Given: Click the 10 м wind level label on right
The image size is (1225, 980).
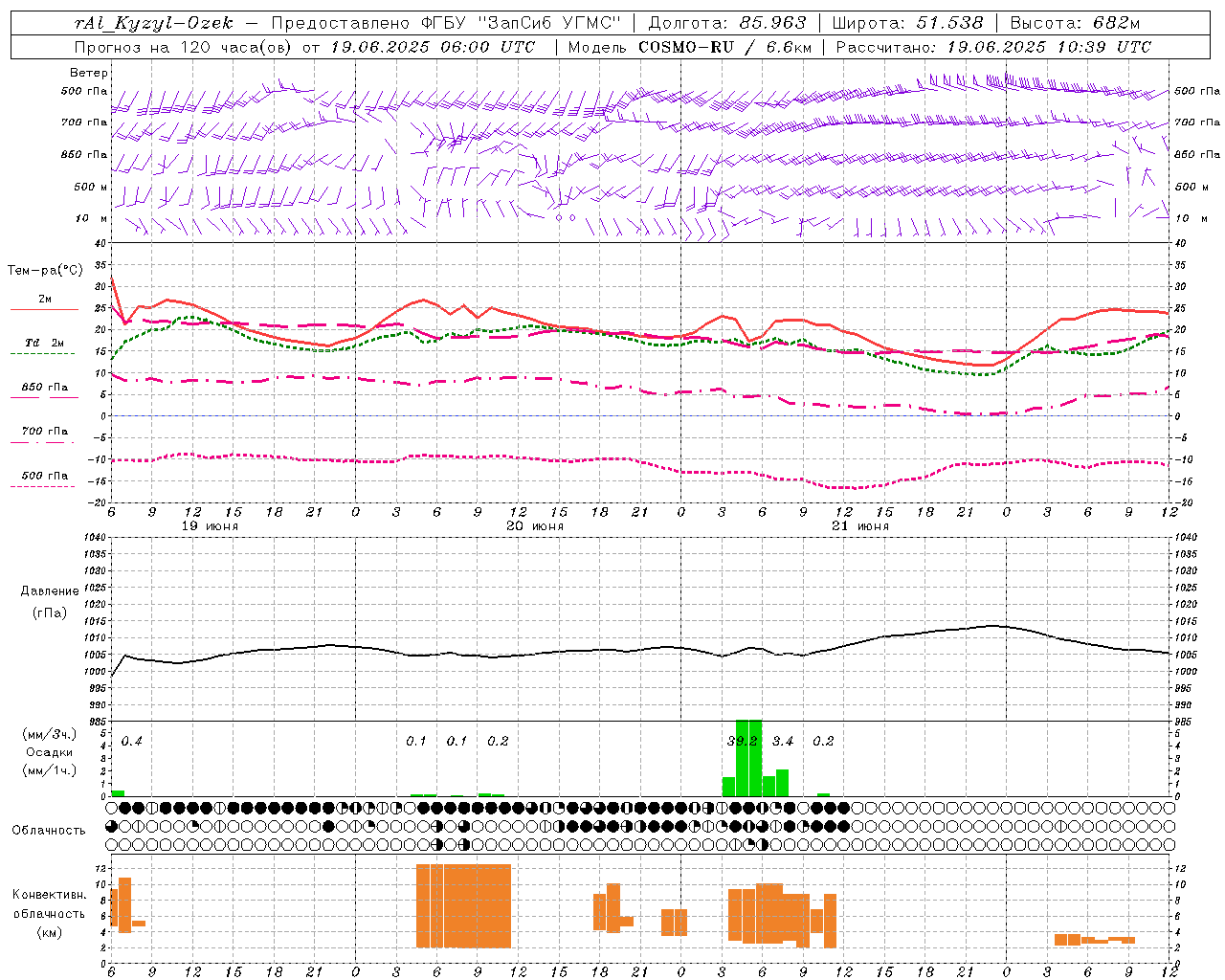Looking at the screenshot, I should (x=1191, y=218).
